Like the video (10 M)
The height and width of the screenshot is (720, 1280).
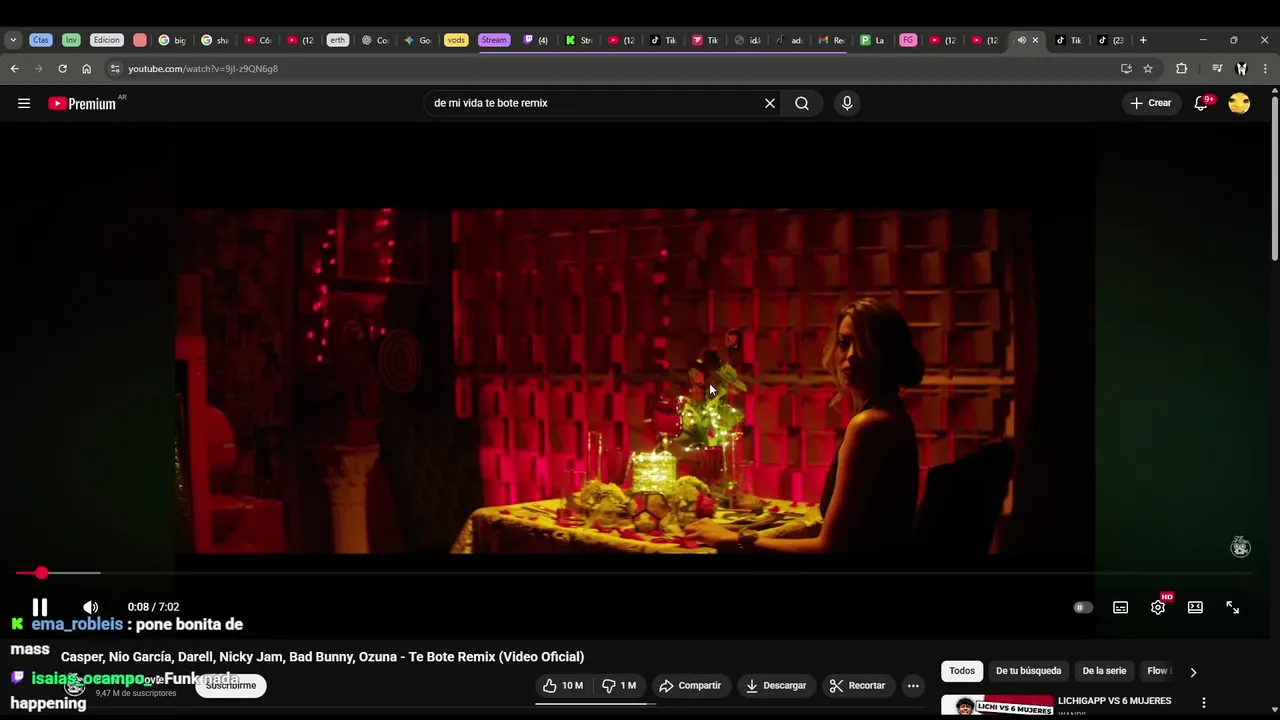click(563, 686)
